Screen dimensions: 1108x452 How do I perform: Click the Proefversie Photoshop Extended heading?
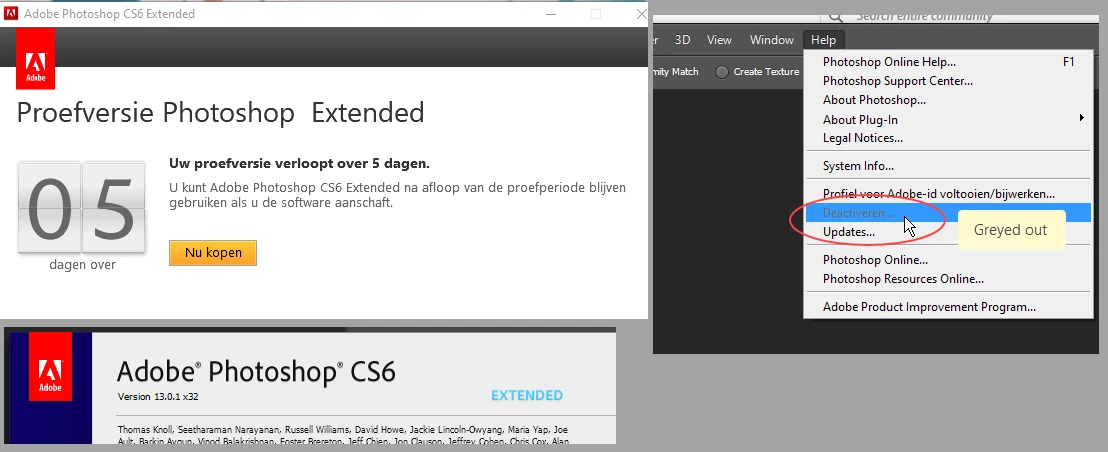coord(220,113)
